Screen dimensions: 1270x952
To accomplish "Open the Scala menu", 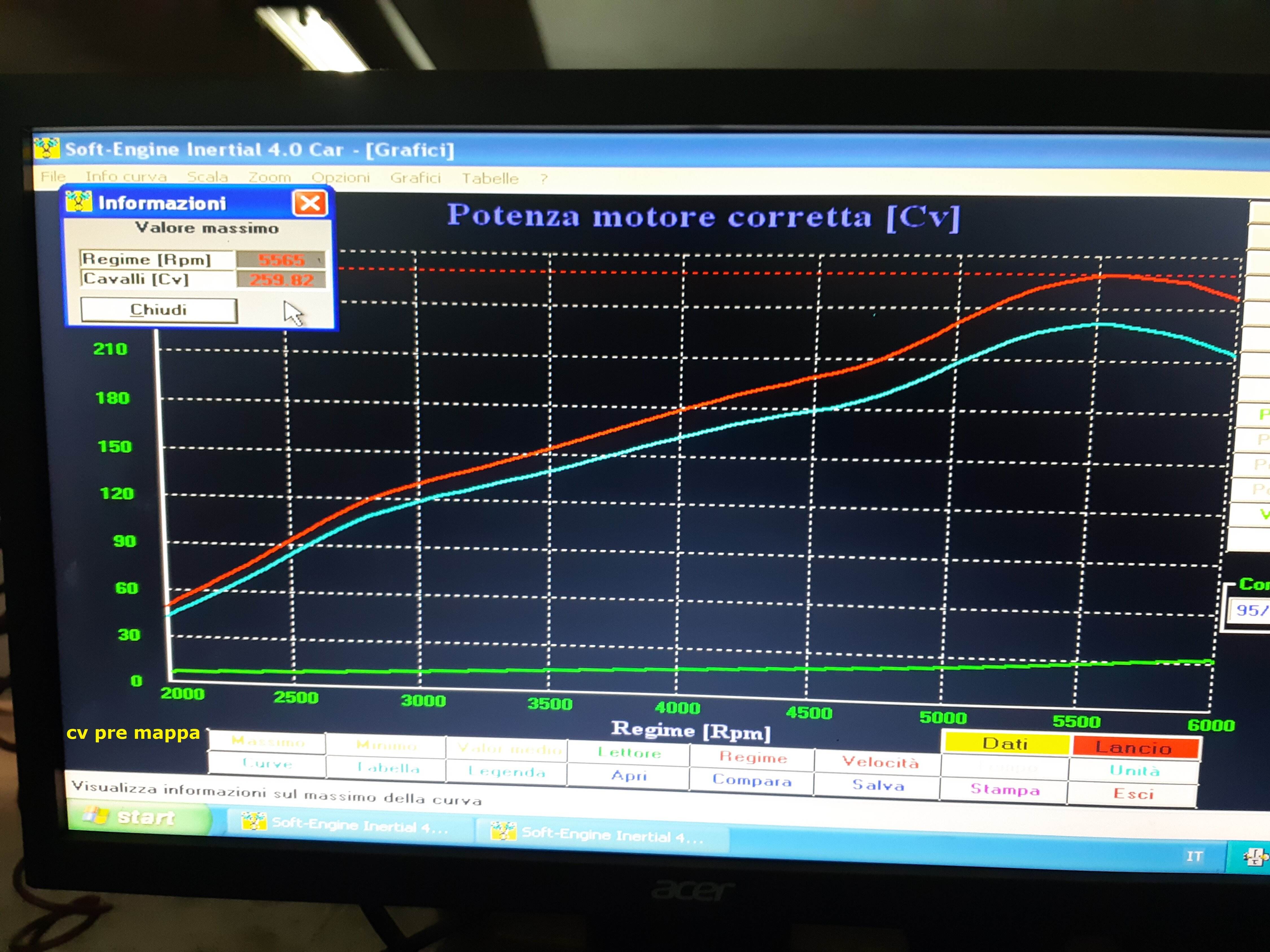I will click(207, 177).
